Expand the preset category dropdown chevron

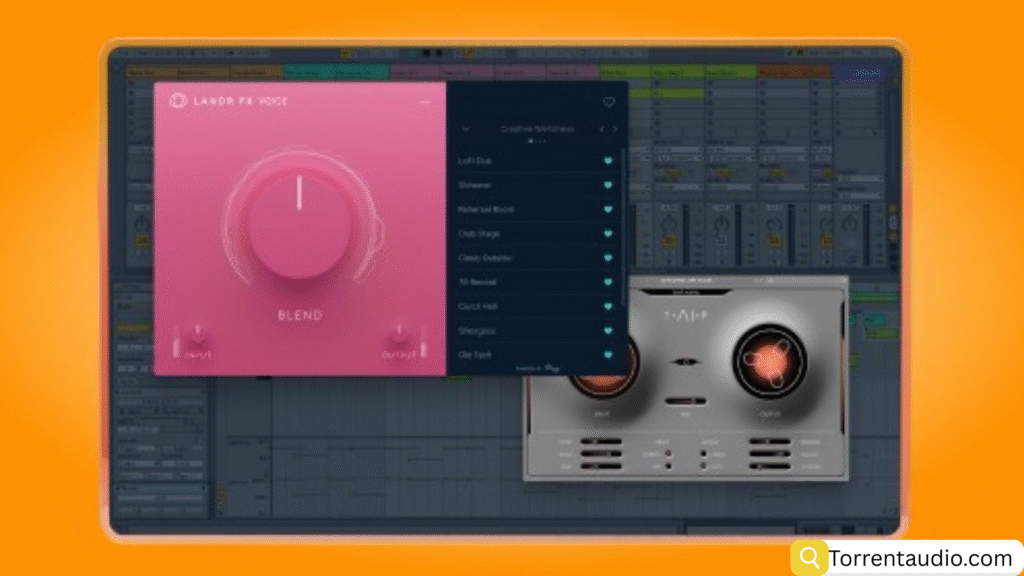(x=465, y=129)
